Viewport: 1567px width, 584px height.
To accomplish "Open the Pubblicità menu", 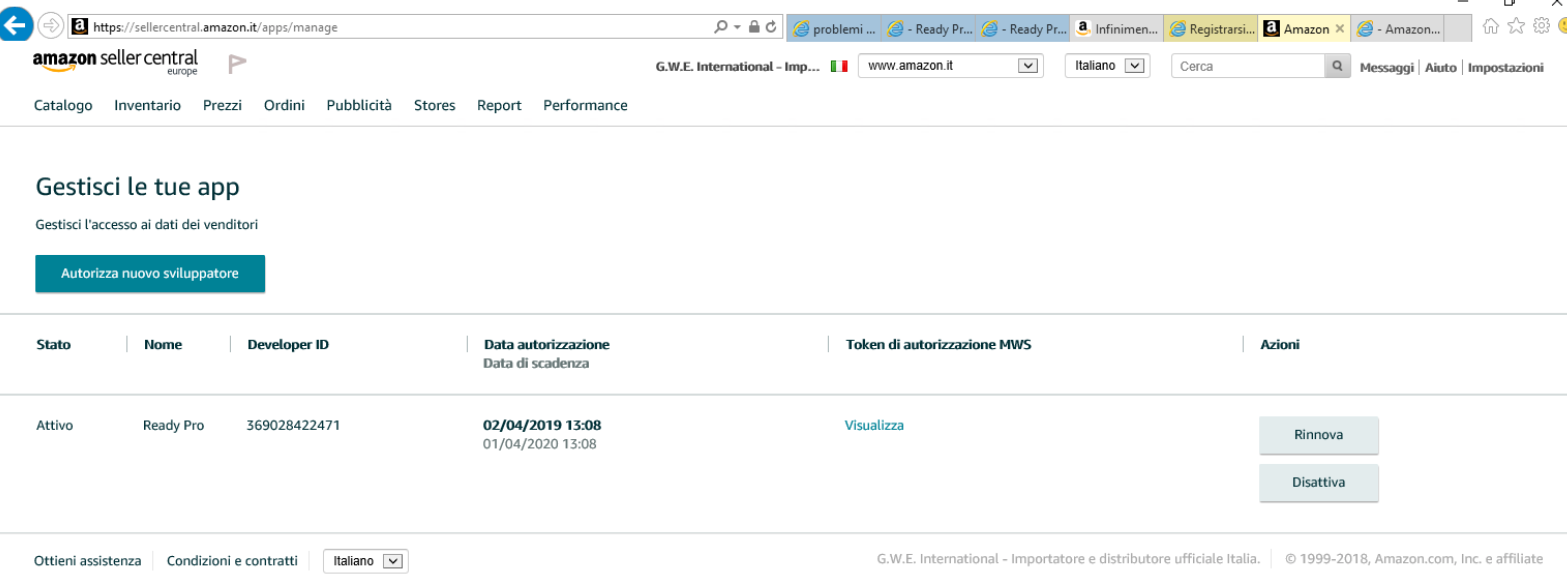I will tap(359, 105).
